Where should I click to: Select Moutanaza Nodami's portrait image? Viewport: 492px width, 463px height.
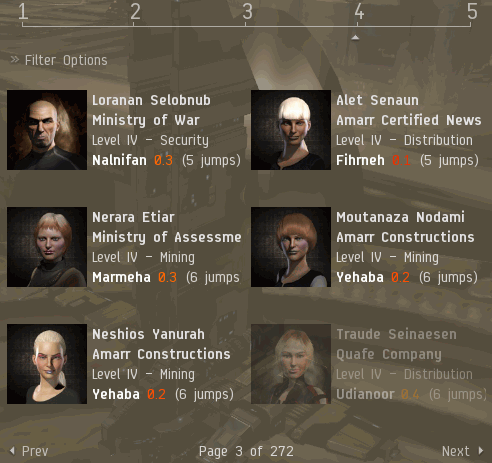(291, 247)
